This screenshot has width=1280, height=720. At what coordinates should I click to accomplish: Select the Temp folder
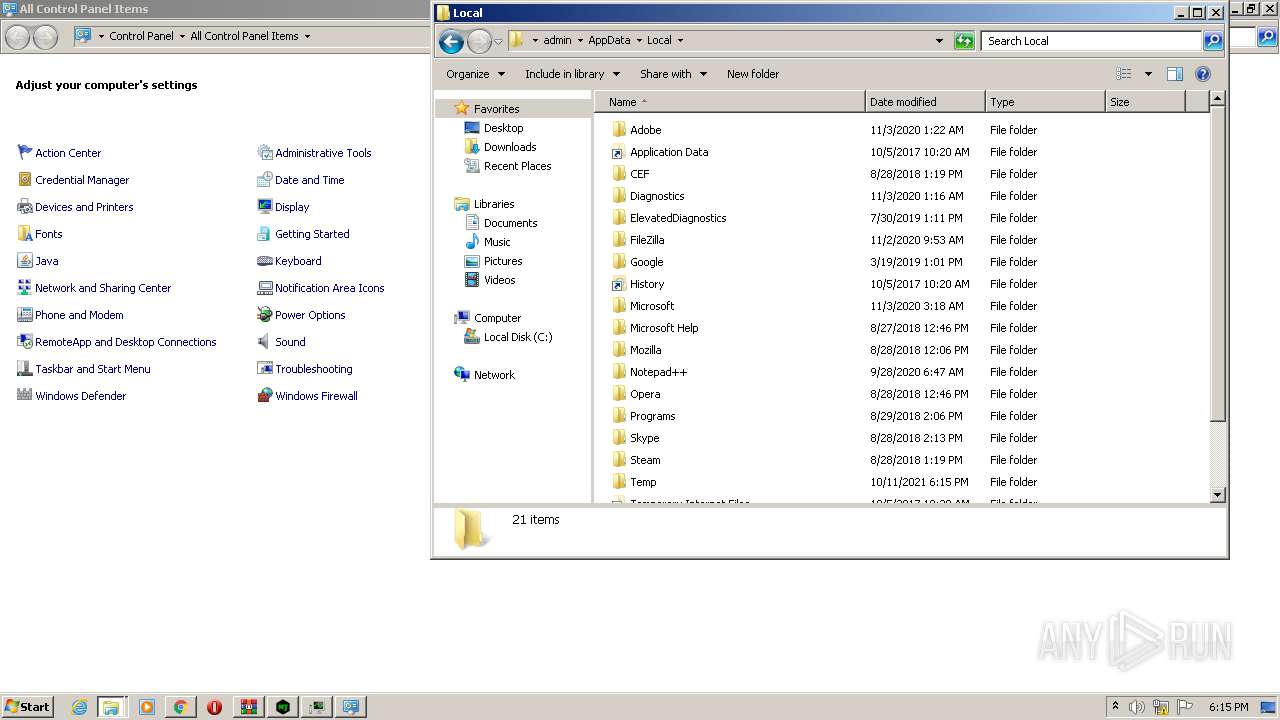pos(643,482)
